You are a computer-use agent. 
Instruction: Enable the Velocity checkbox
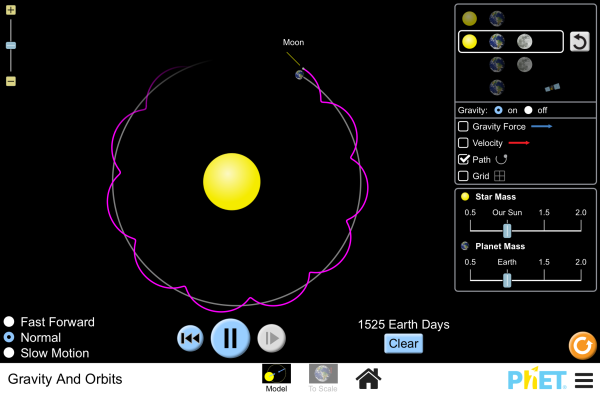(x=463, y=143)
